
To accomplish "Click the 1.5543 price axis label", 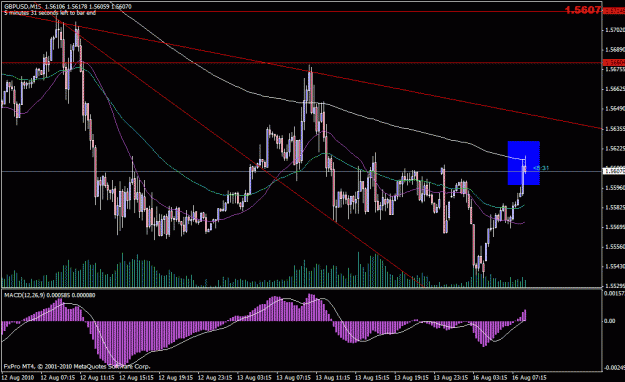I will (x=614, y=266).
